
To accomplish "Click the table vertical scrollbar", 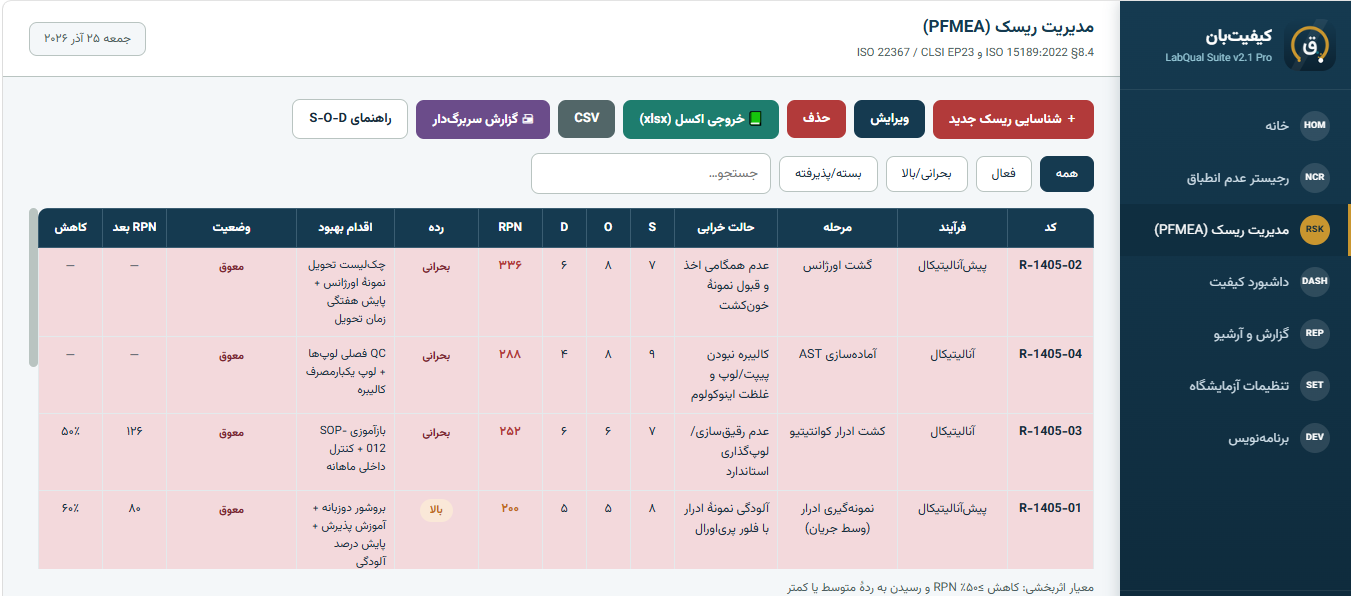I will click(x=33, y=287).
